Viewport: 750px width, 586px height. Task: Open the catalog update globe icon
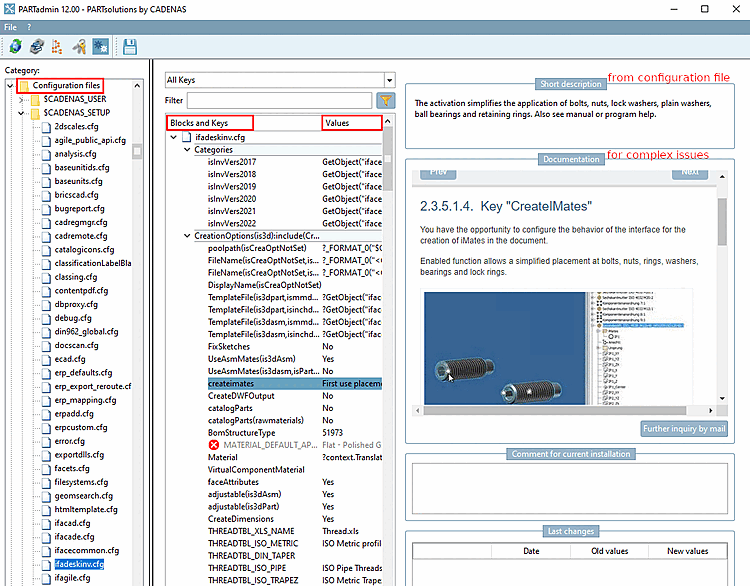pos(15,46)
